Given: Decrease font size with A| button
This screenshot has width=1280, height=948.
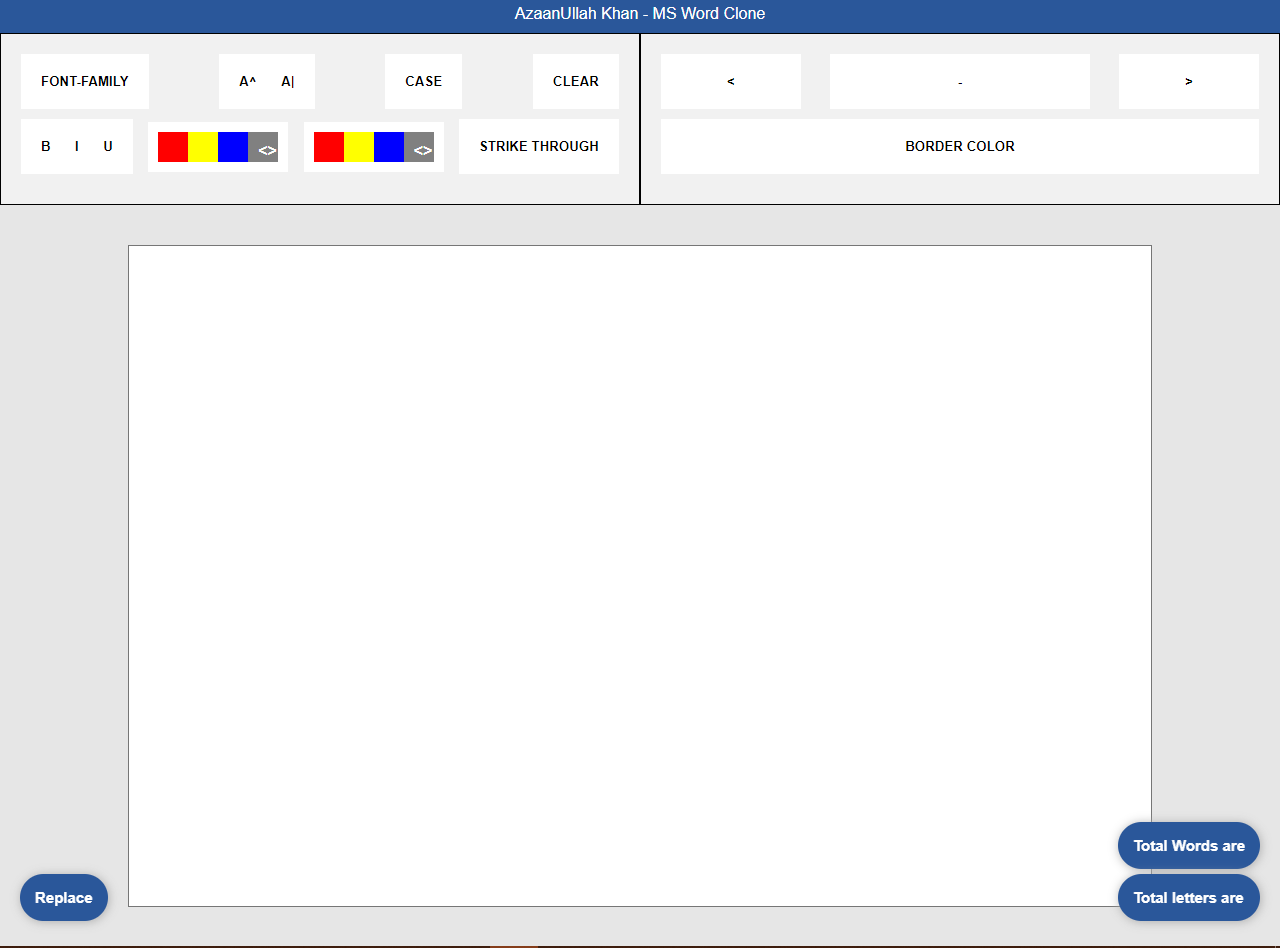Looking at the screenshot, I should (288, 81).
